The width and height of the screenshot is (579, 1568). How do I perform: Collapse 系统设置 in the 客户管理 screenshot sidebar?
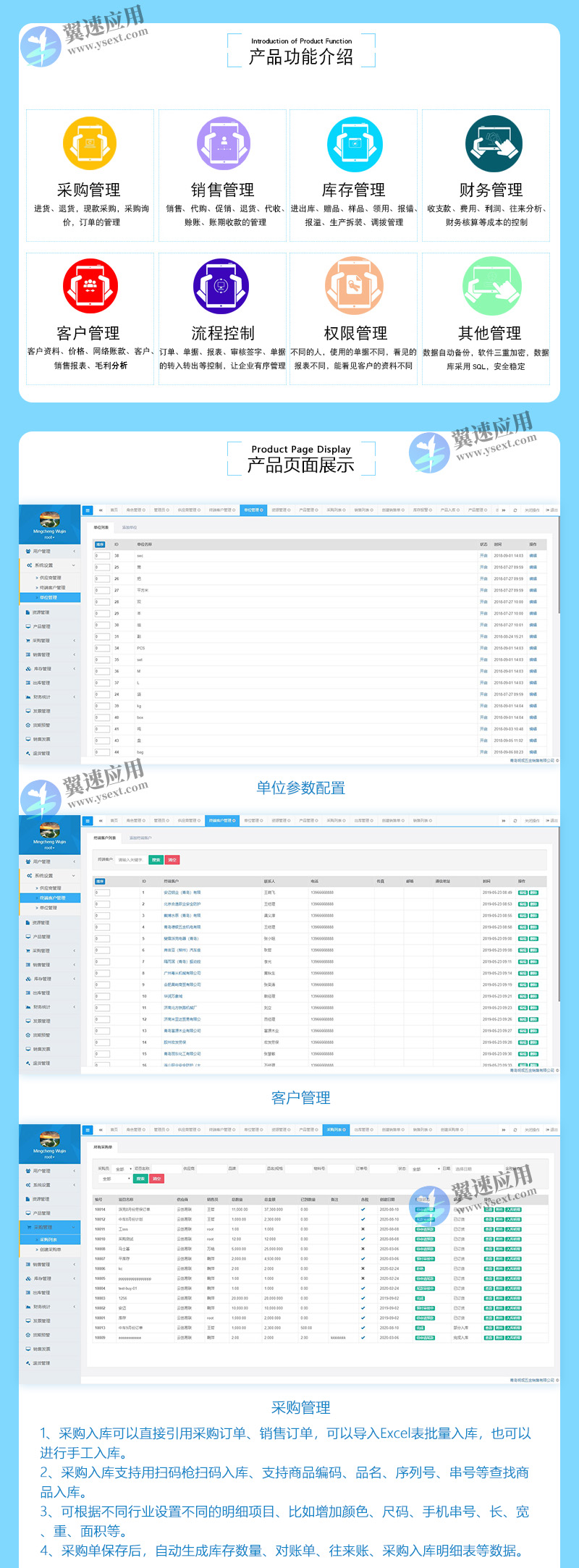(x=50, y=875)
